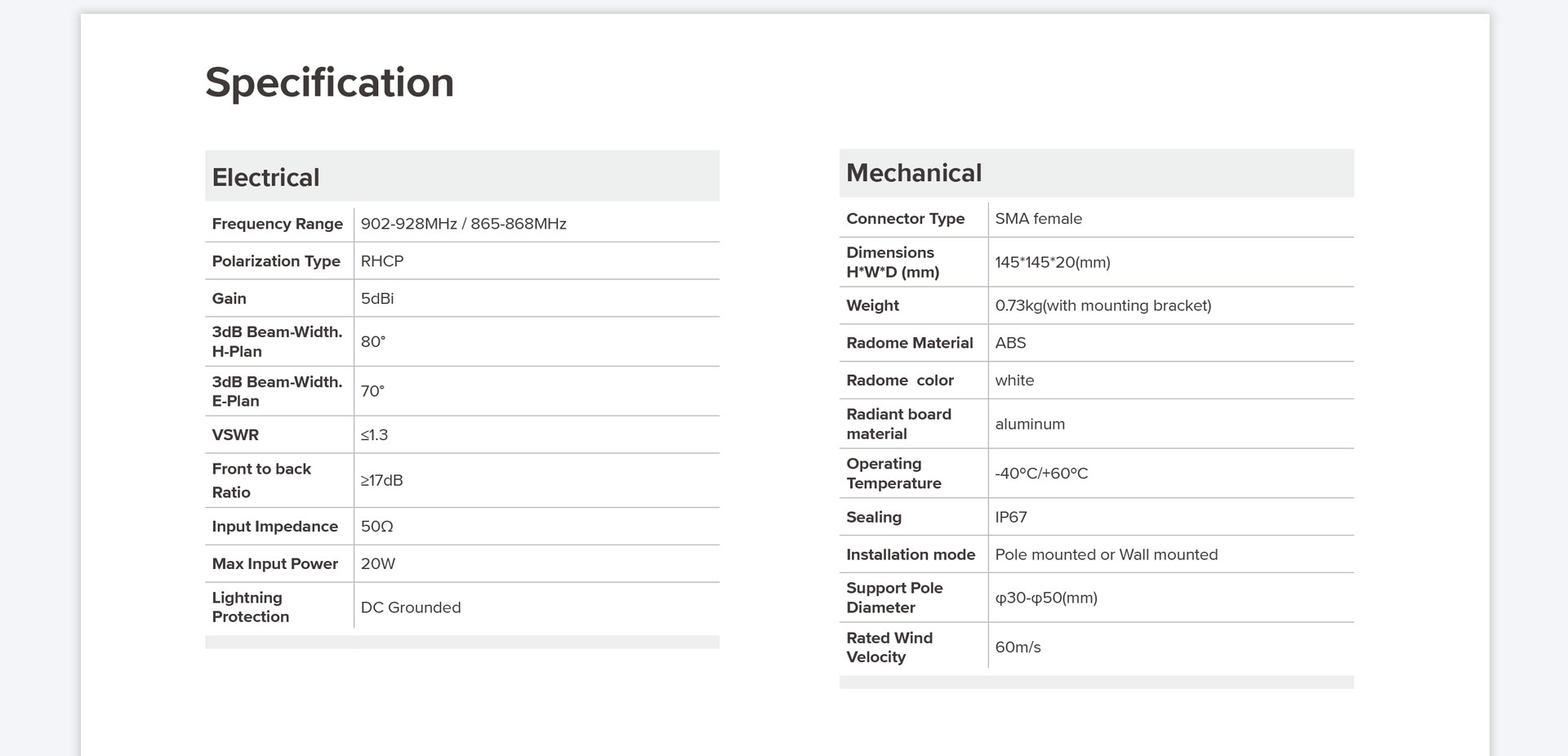This screenshot has height=756, width=1568.
Task: Select the Frequency Range value 902-928MHz
Action: coord(408,224)
